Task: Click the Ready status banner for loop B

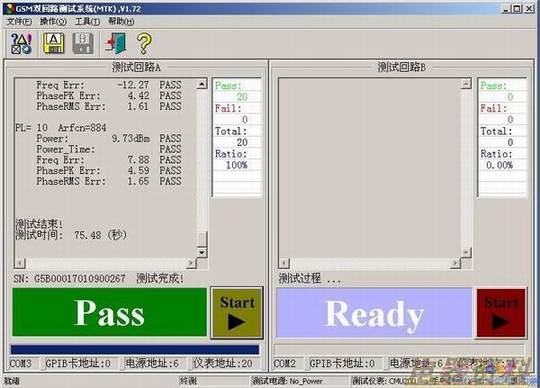Action: coord(374,313)
